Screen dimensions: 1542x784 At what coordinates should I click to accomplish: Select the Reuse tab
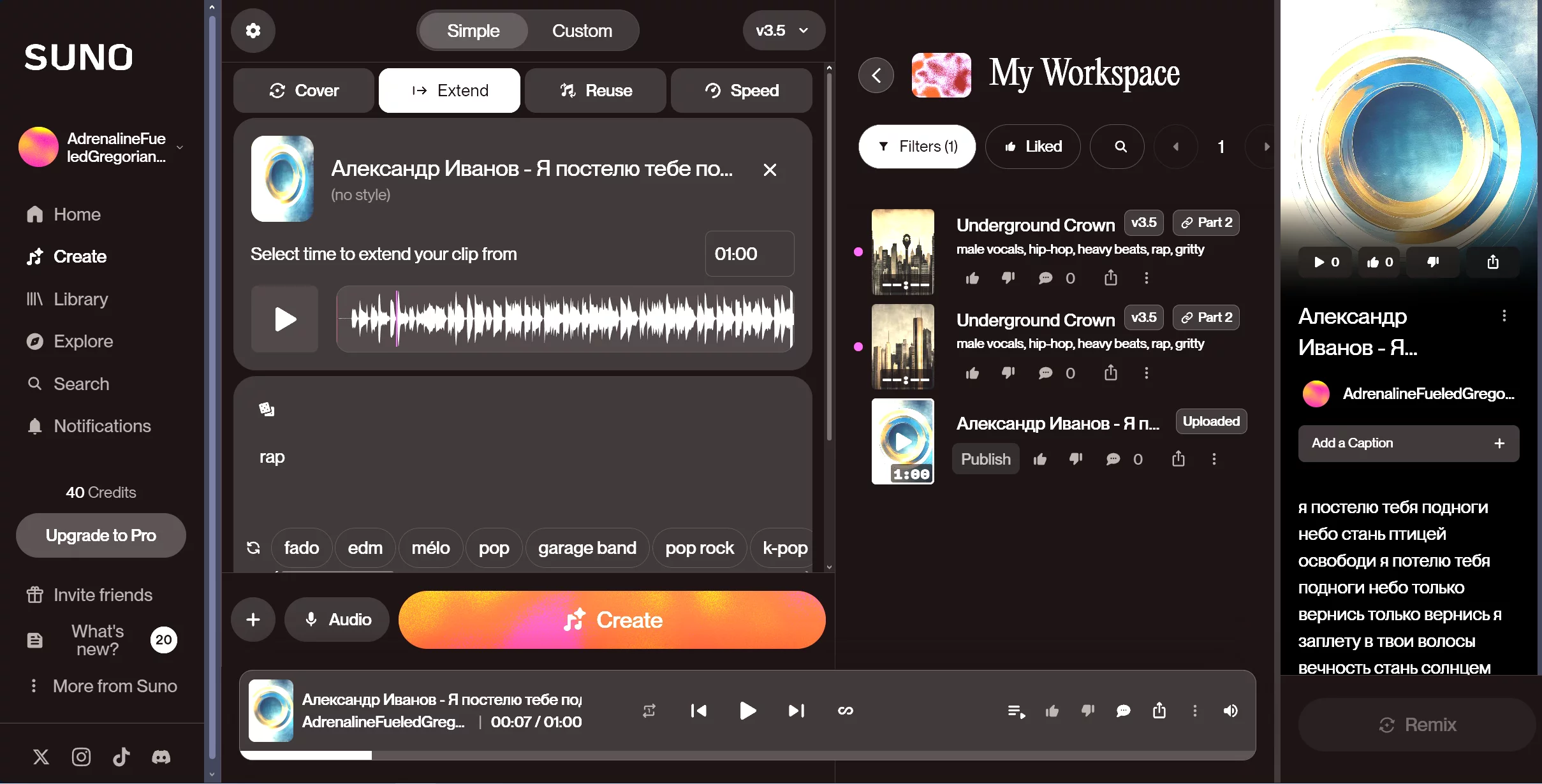[596, 91]
